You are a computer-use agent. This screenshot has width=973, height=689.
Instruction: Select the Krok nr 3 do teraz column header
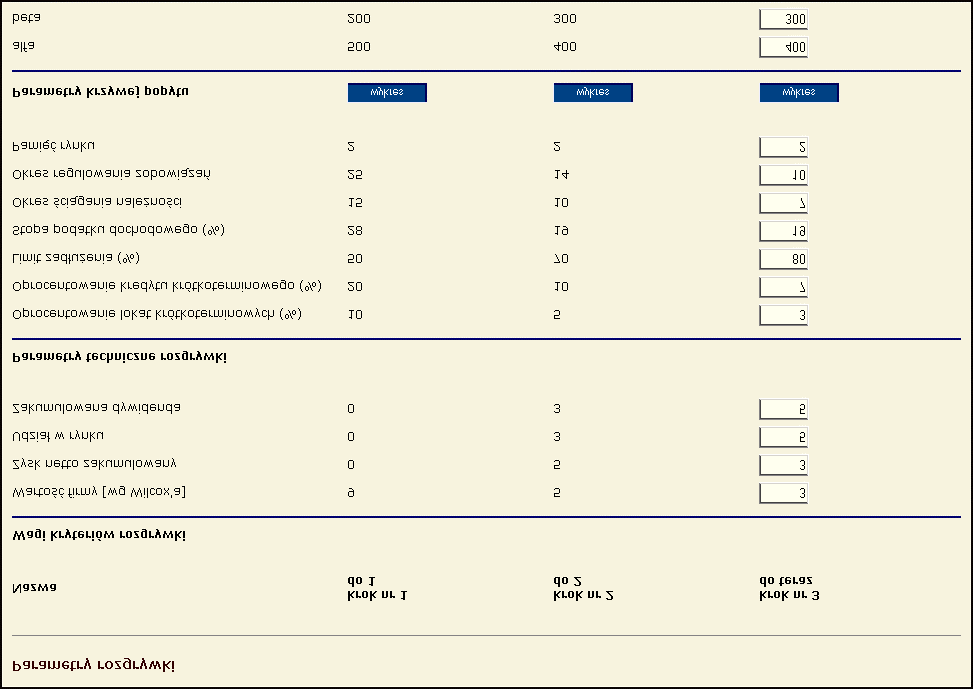[x=789, y=588]
